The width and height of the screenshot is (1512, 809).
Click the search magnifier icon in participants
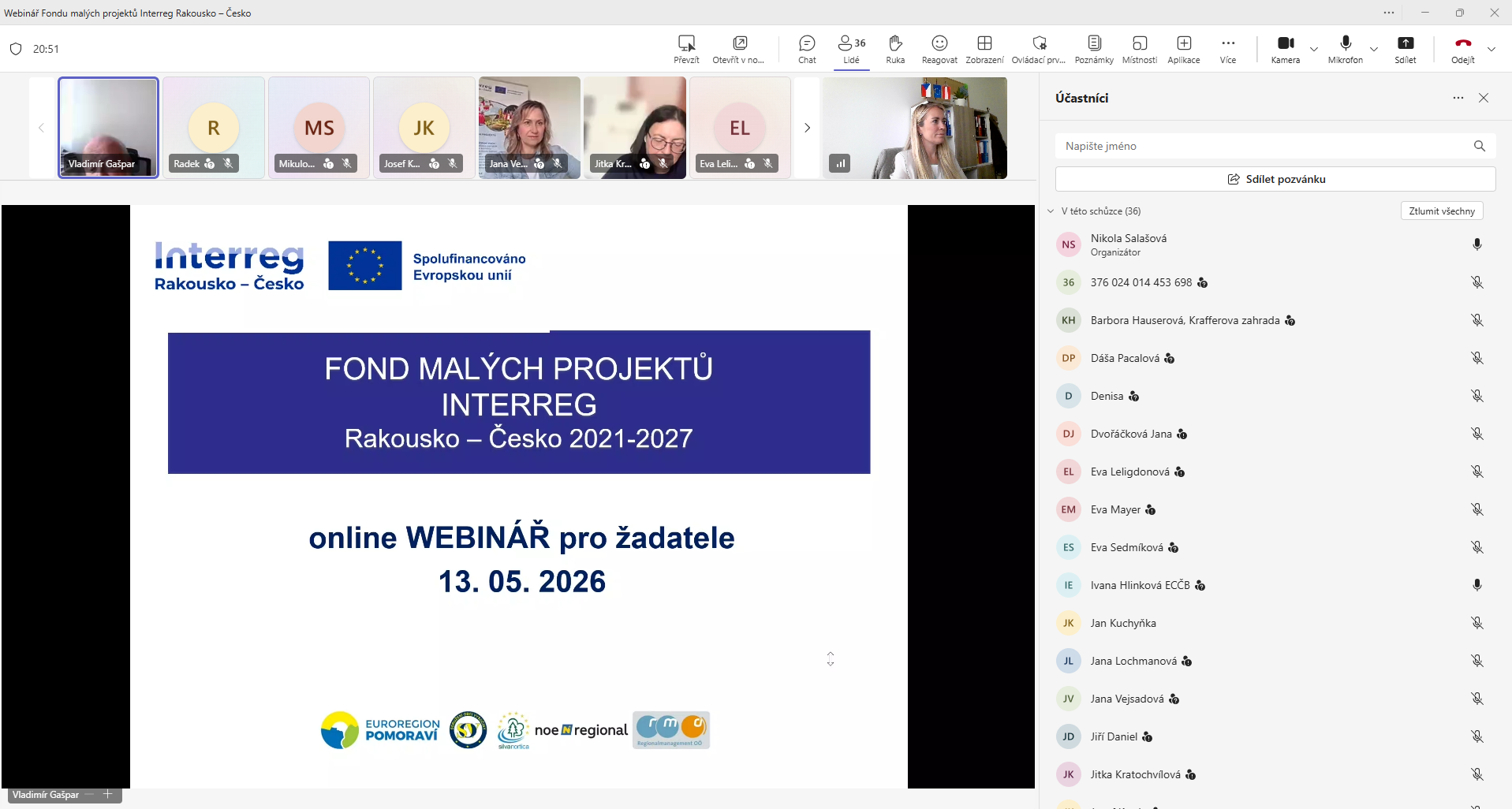coord(1480,146)
